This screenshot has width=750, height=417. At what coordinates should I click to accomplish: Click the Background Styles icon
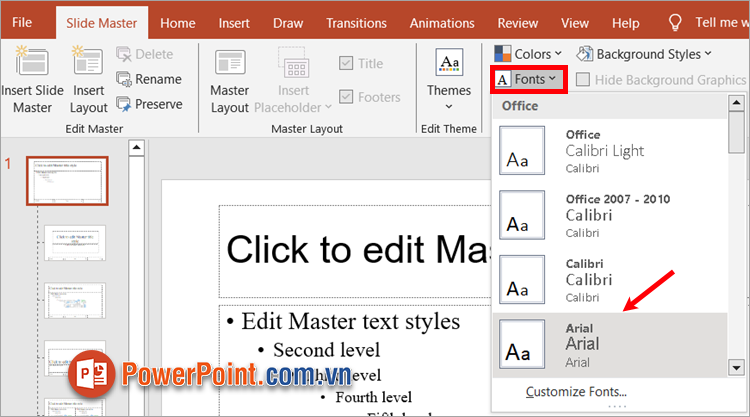585,54
